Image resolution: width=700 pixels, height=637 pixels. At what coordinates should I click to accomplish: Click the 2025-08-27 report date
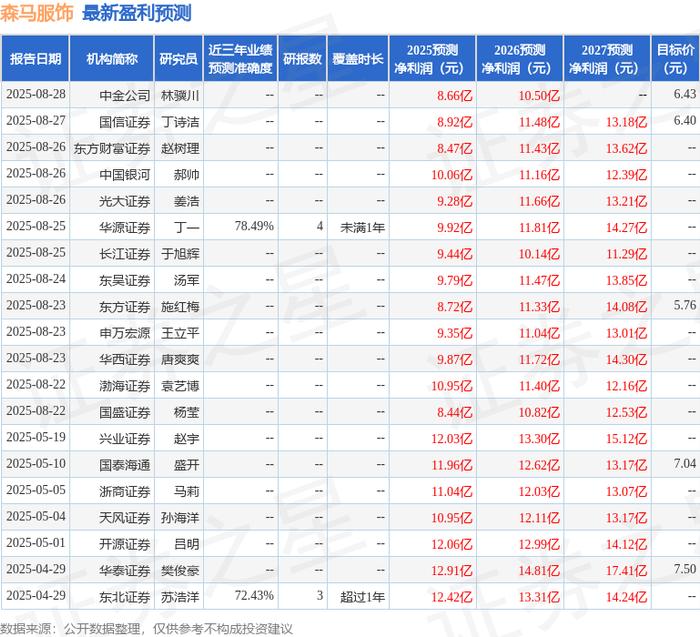coord(36,121)
